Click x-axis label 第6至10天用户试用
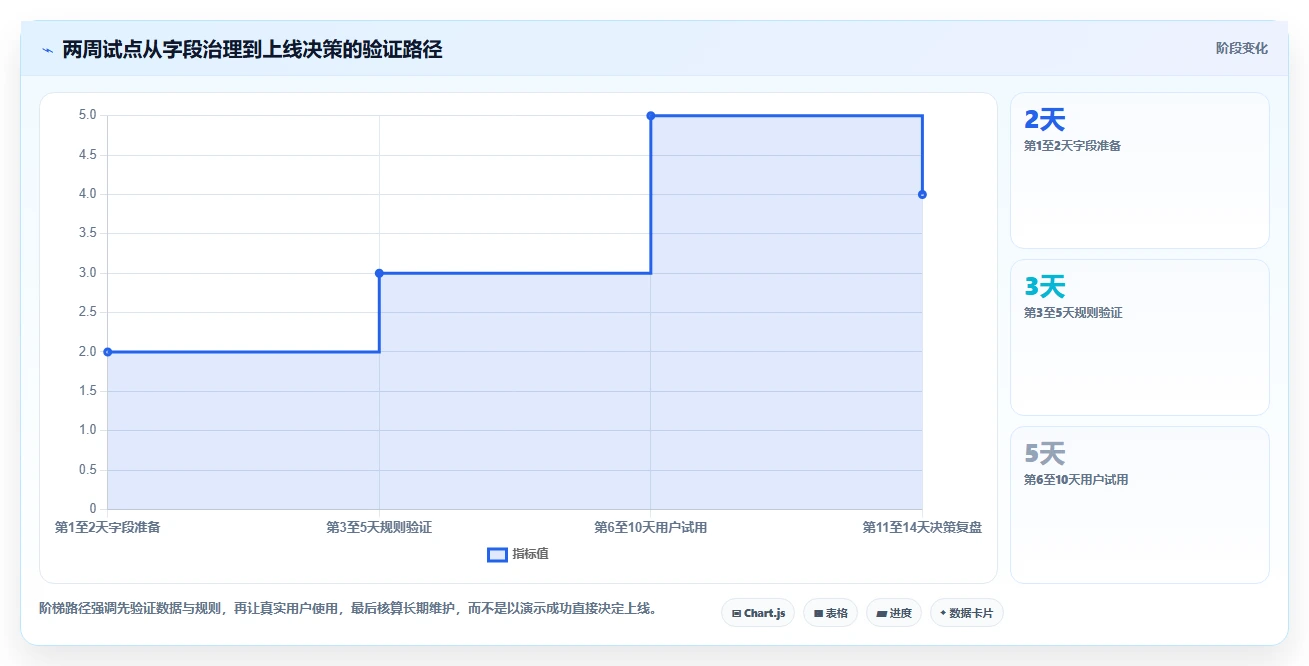This screenshot has height=666, width=1309. click(x=651, y=527)
